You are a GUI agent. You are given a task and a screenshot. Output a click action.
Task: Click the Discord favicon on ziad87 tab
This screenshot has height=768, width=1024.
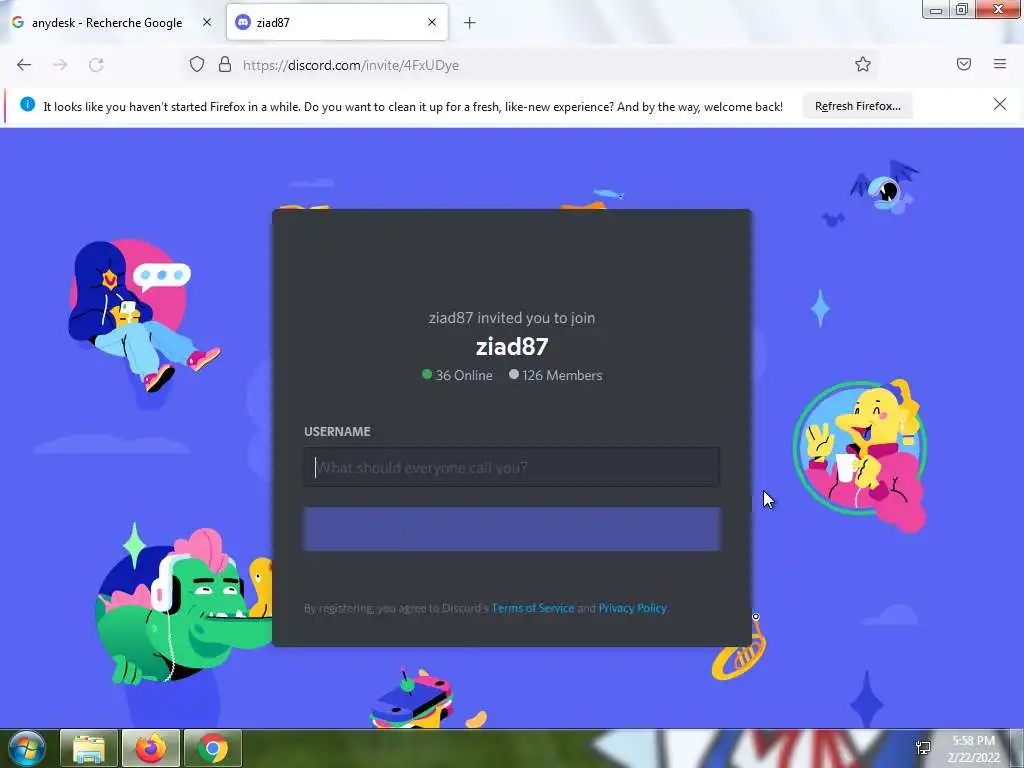click(243, 22)
